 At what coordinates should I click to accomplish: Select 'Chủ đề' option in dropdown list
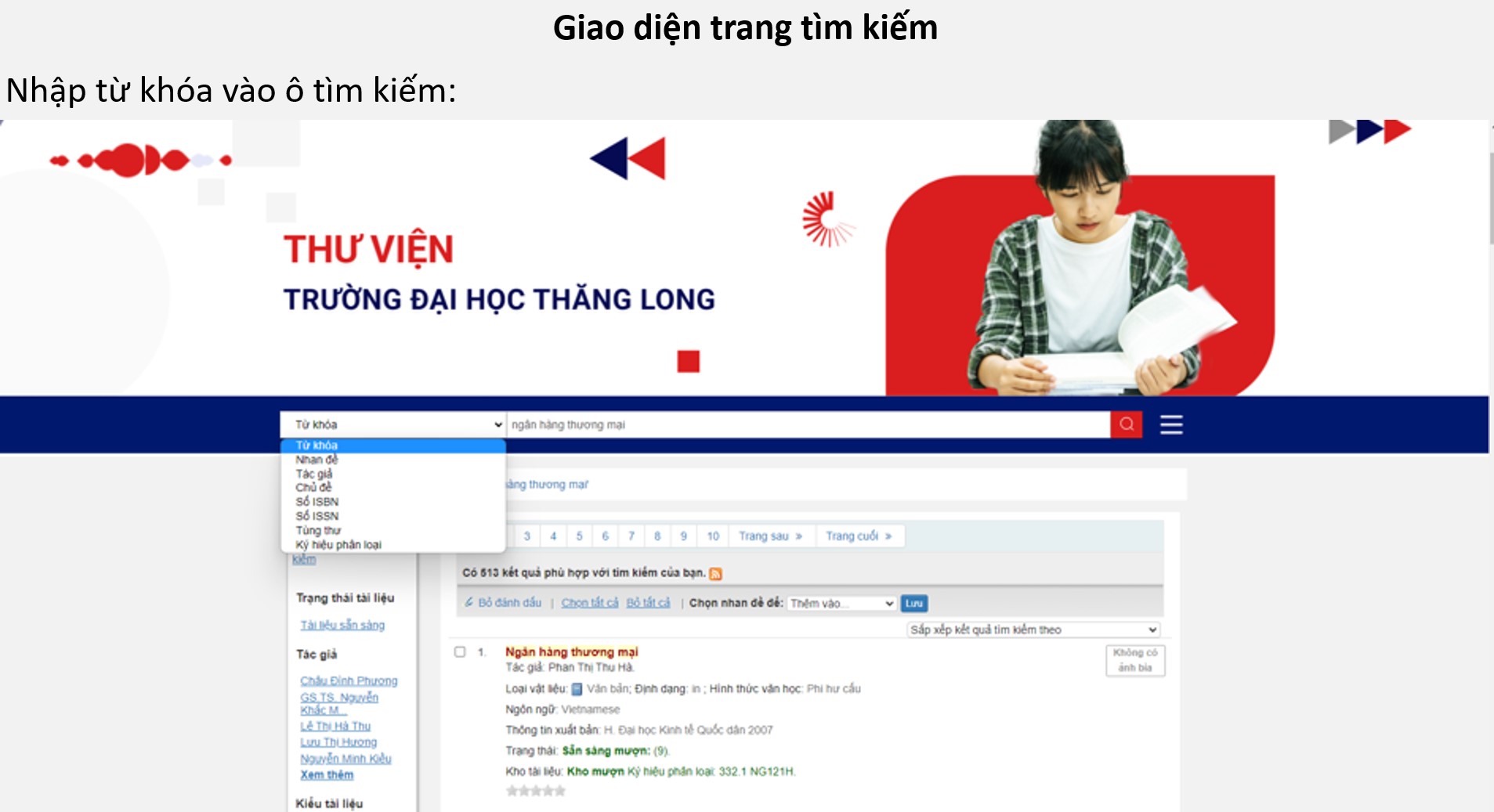click(x=392, y=488)
